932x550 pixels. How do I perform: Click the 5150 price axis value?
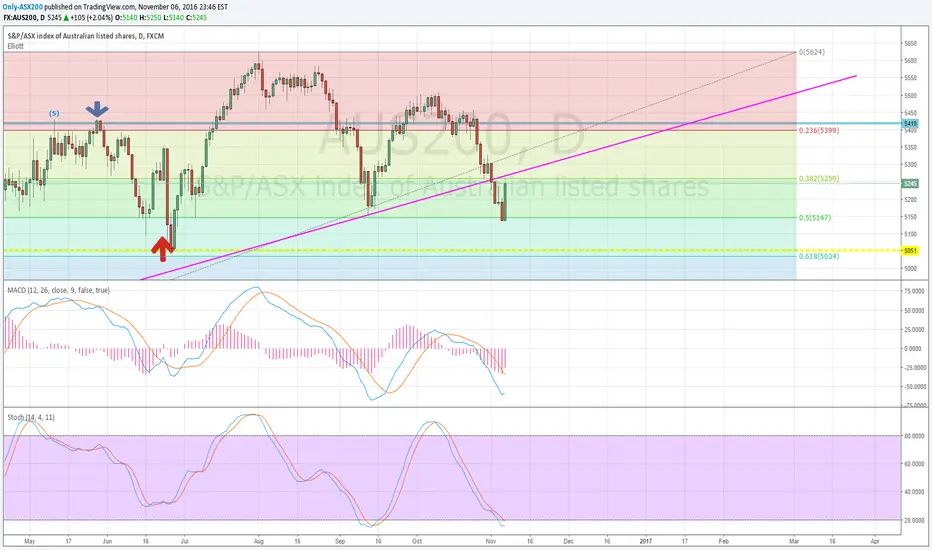coord(910,217)
